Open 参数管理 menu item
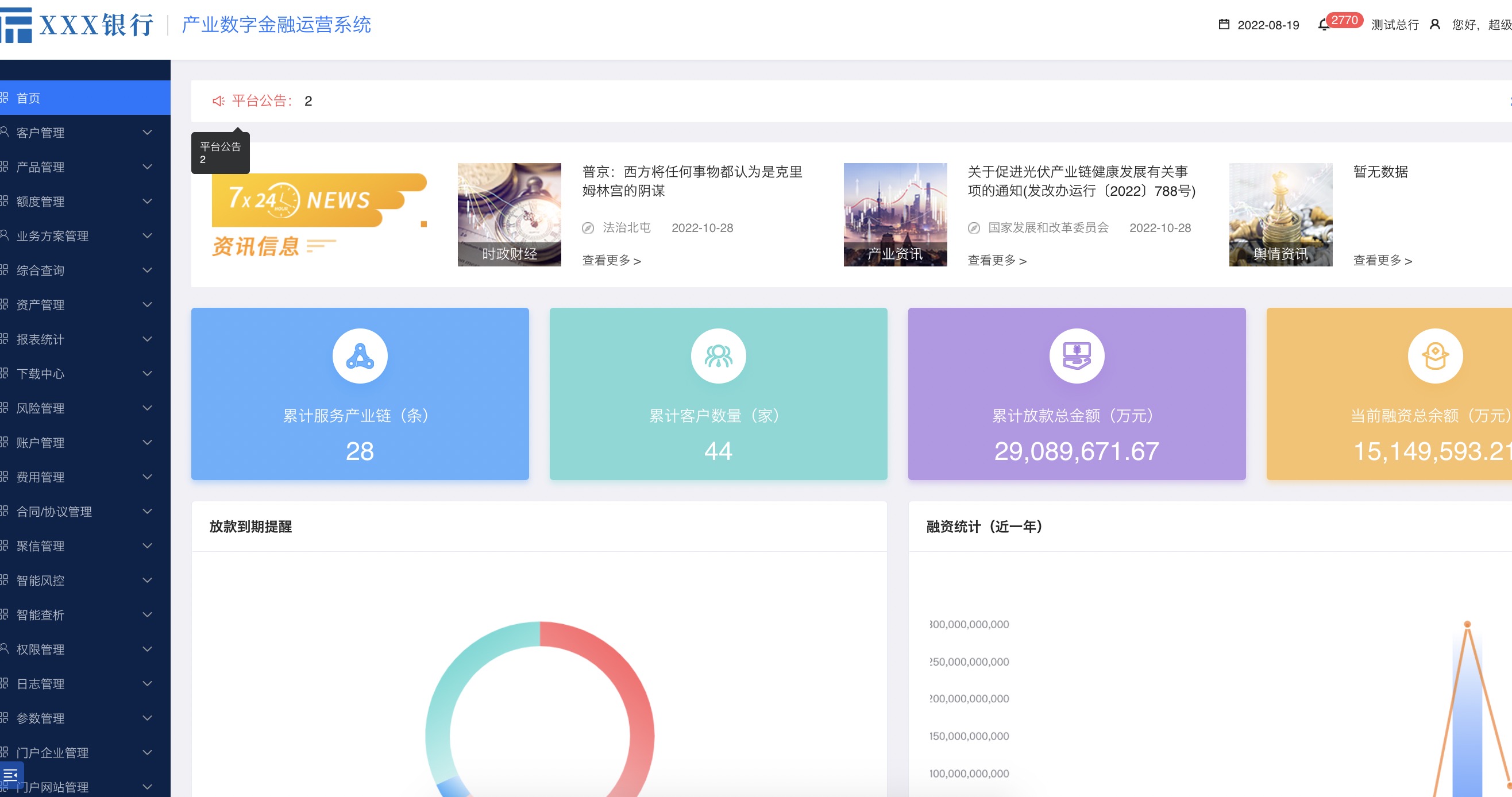The image size is (1512, 797). point(85,718)
